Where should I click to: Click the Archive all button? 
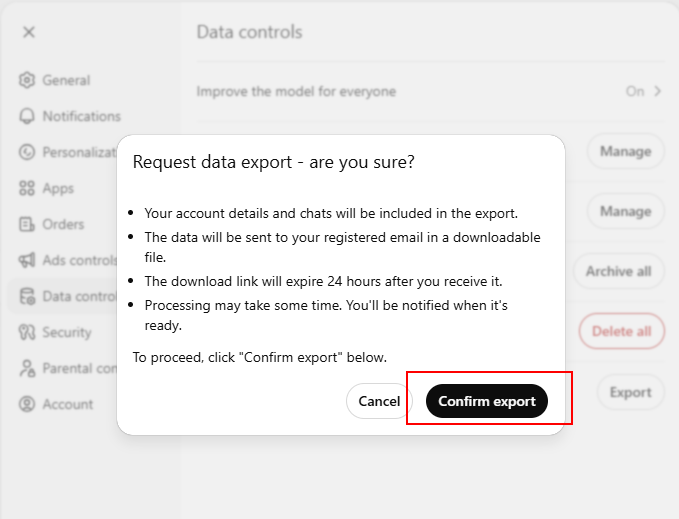coord(618,271)
